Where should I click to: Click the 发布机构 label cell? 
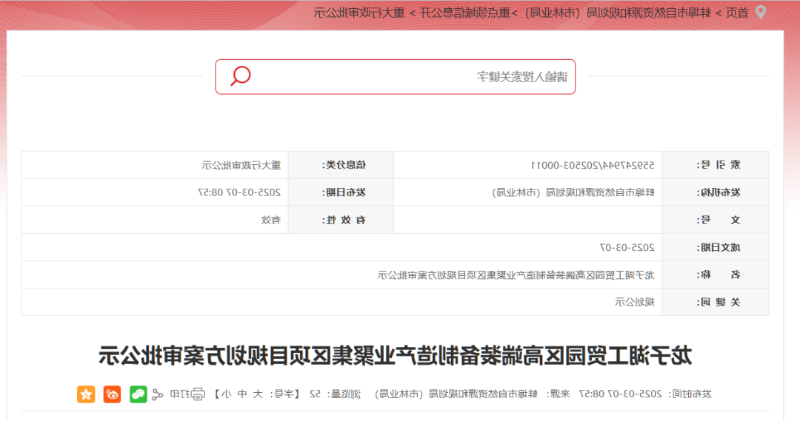point(715,192)
